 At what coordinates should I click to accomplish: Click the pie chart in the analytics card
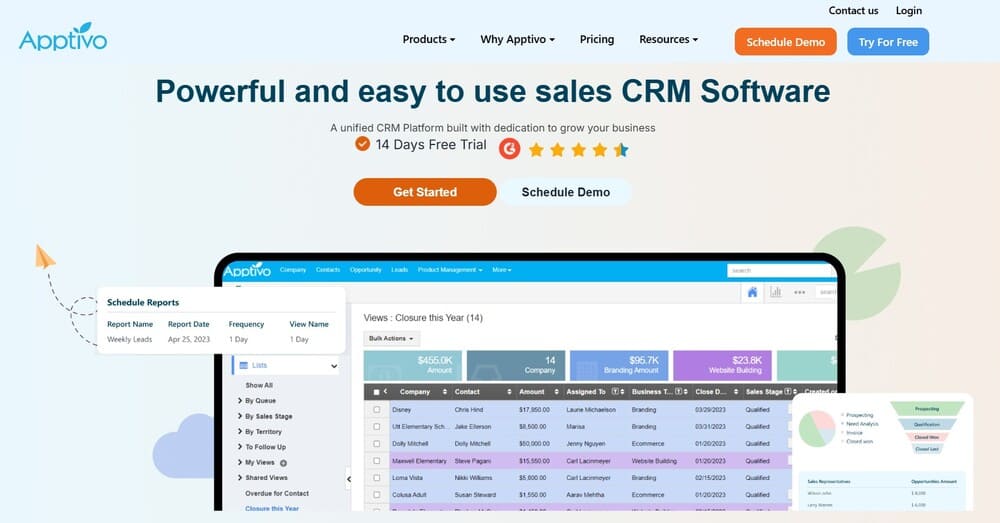pyautogui.click(x=817, y=429)
